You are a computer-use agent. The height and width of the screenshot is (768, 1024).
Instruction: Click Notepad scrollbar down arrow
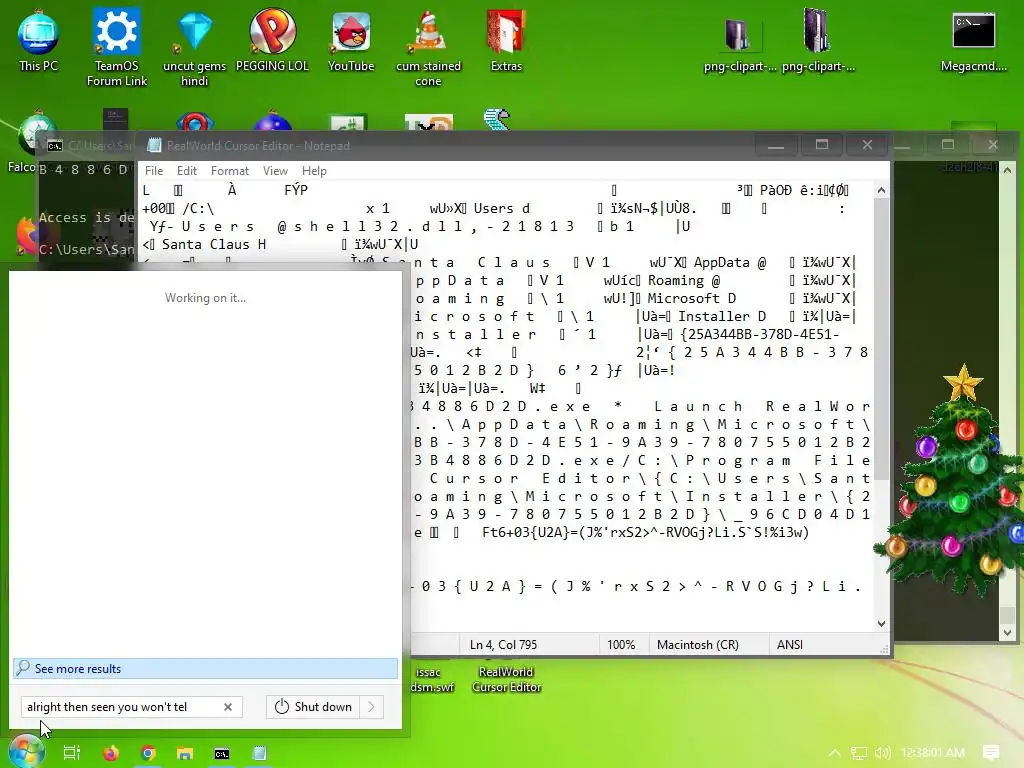(x=881, y=623)
